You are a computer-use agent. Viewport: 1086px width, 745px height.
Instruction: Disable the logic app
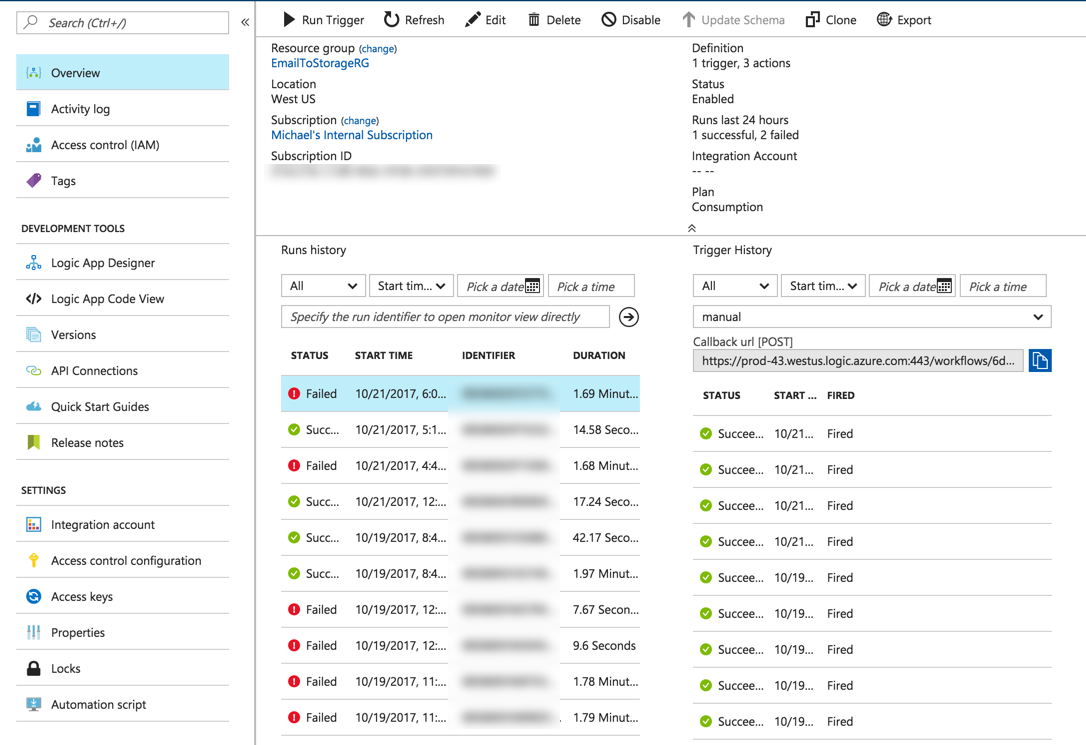point(631,19)
